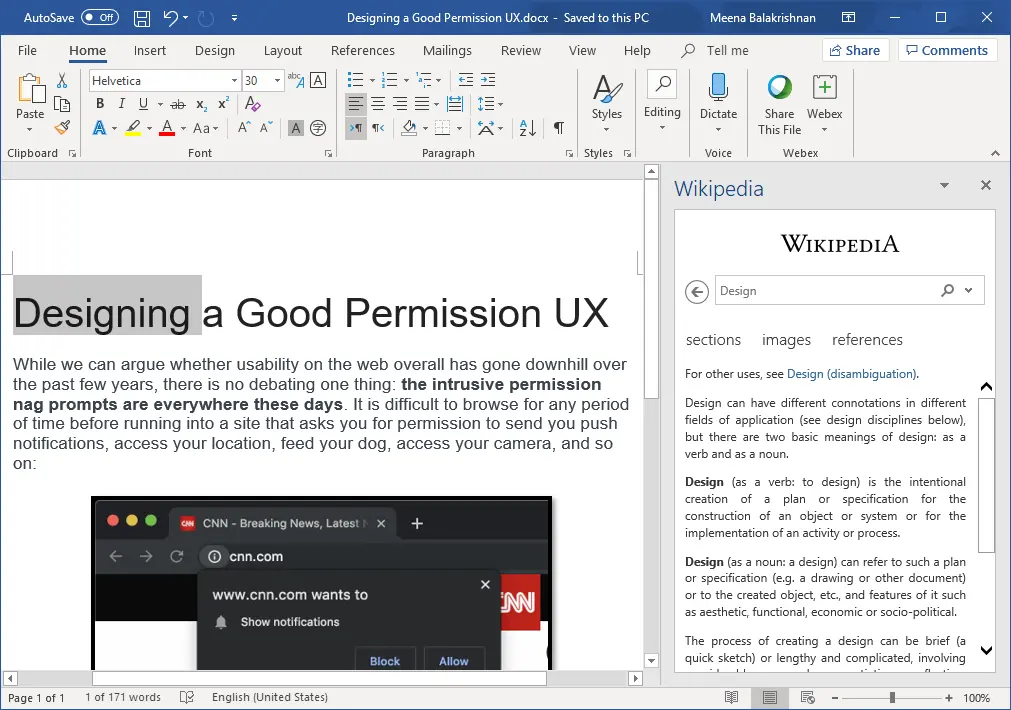Screen dimensions: 1011x710
Task: Adjust the zoom slider handle
Action: pyautogui.click(x=892, y=697)
